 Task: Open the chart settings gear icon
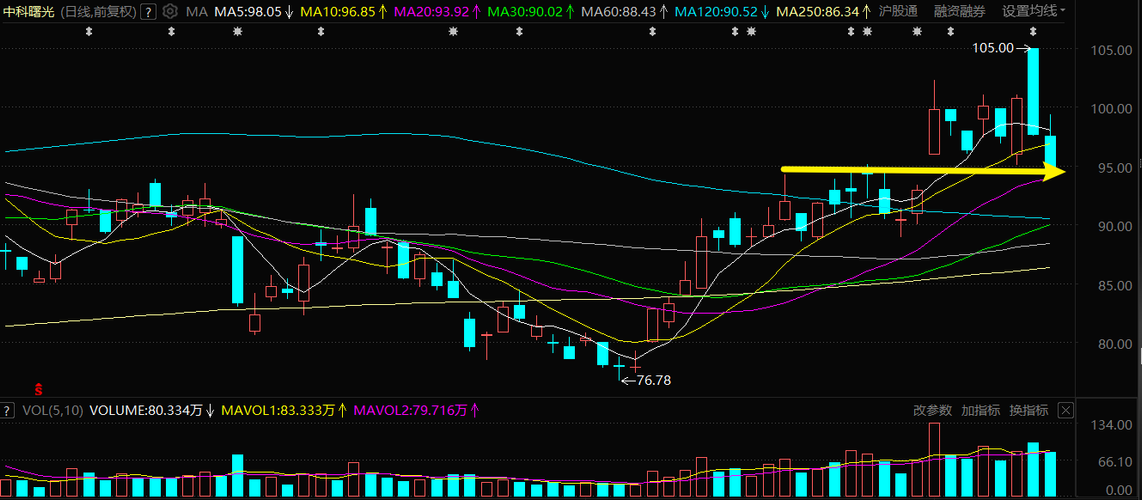pyautogui.click(x=170, y=11)
